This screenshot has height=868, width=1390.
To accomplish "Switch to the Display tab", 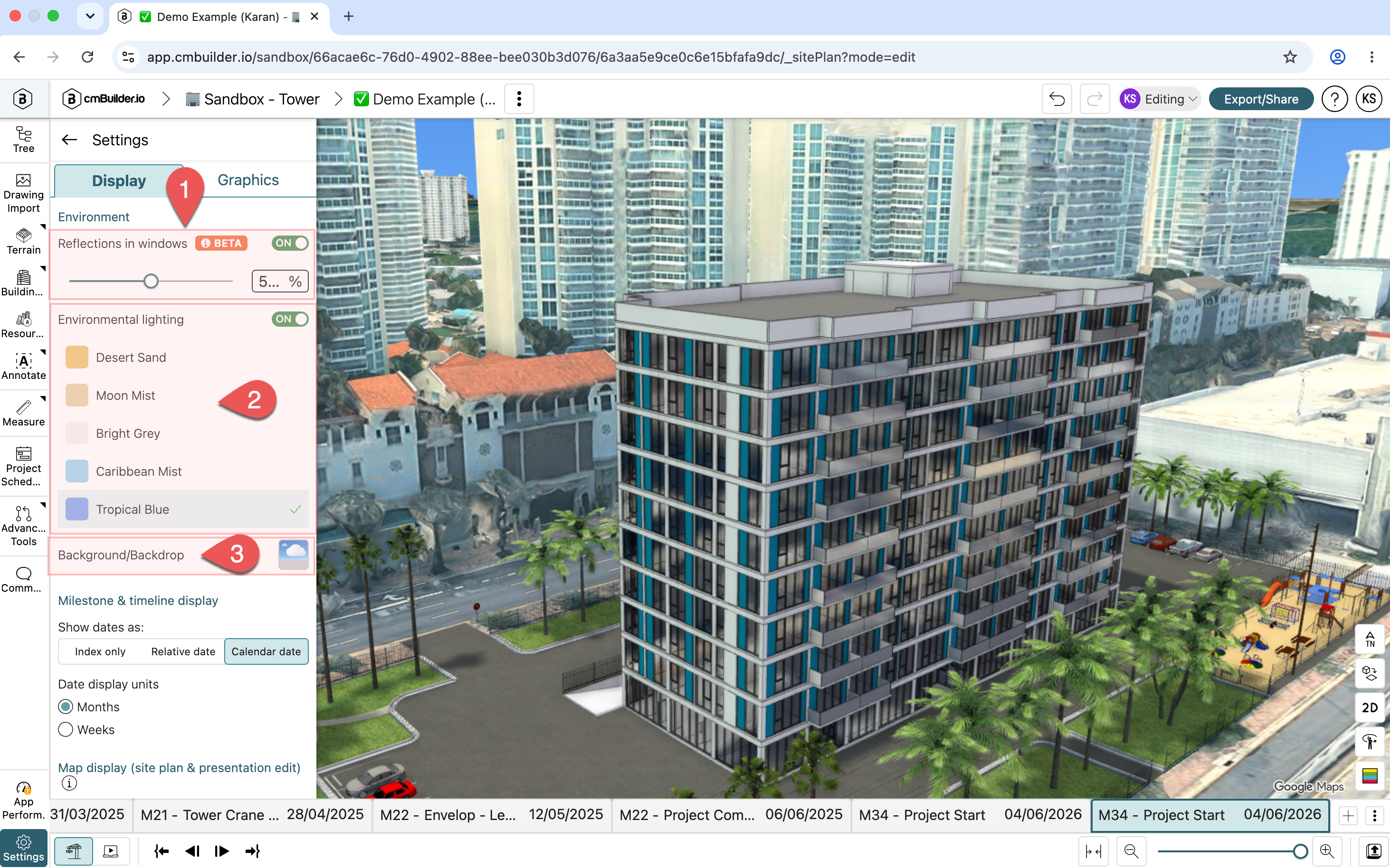I will [119, 181].
